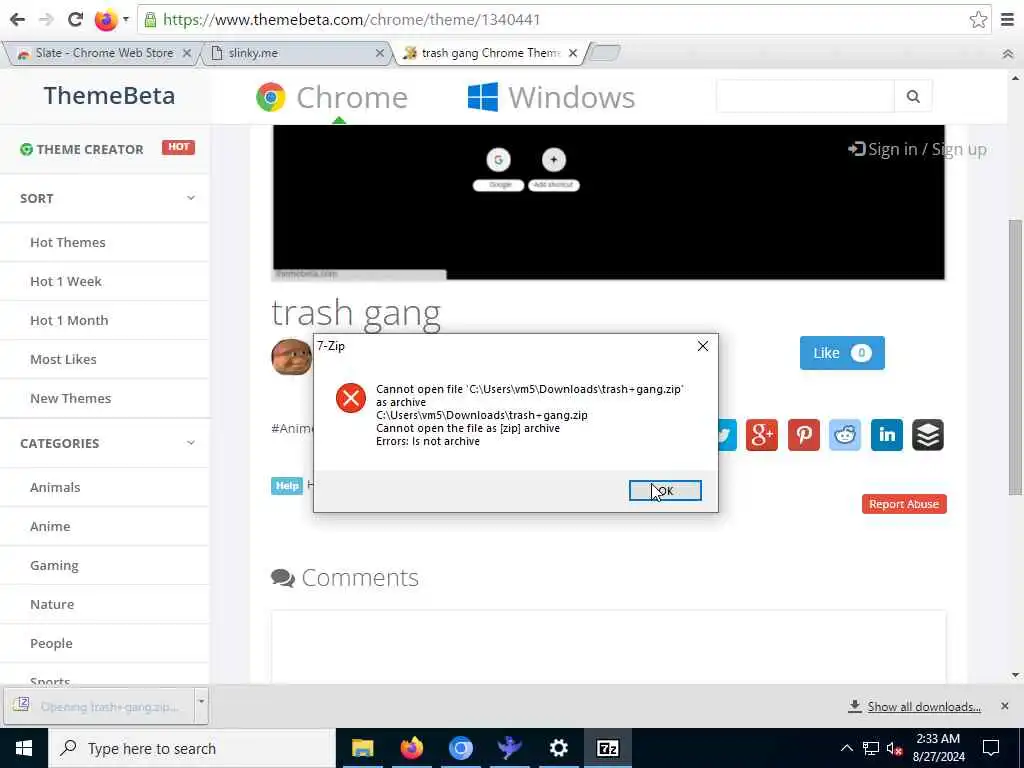Close the downloads bar
1024x768 pixels.
tap(1004, 706)
